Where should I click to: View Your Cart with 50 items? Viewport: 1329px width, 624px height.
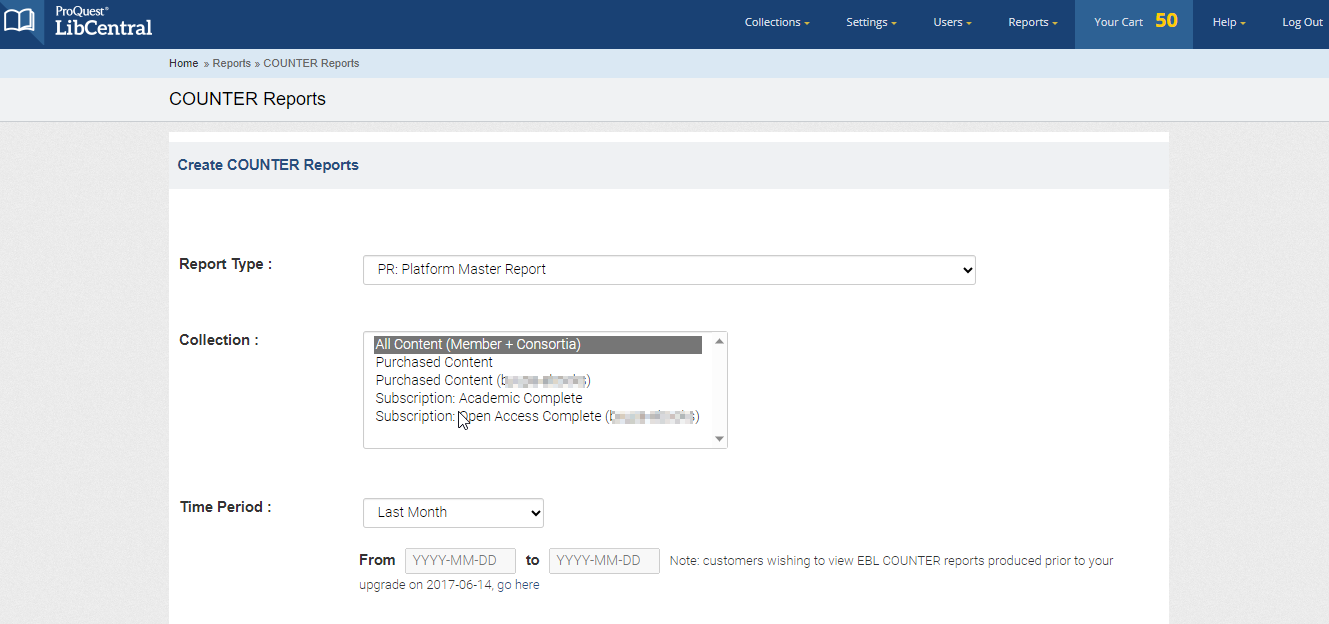[x=1134, y=20]
